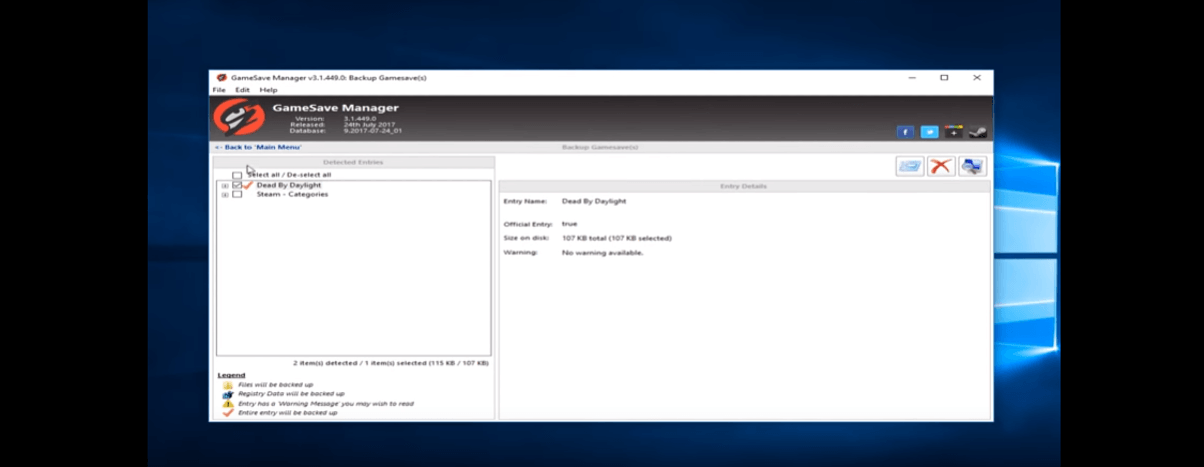Expand the Steam - Categories tree node
The width and height of the screenshot is (1204, 467).
point(225,195)
